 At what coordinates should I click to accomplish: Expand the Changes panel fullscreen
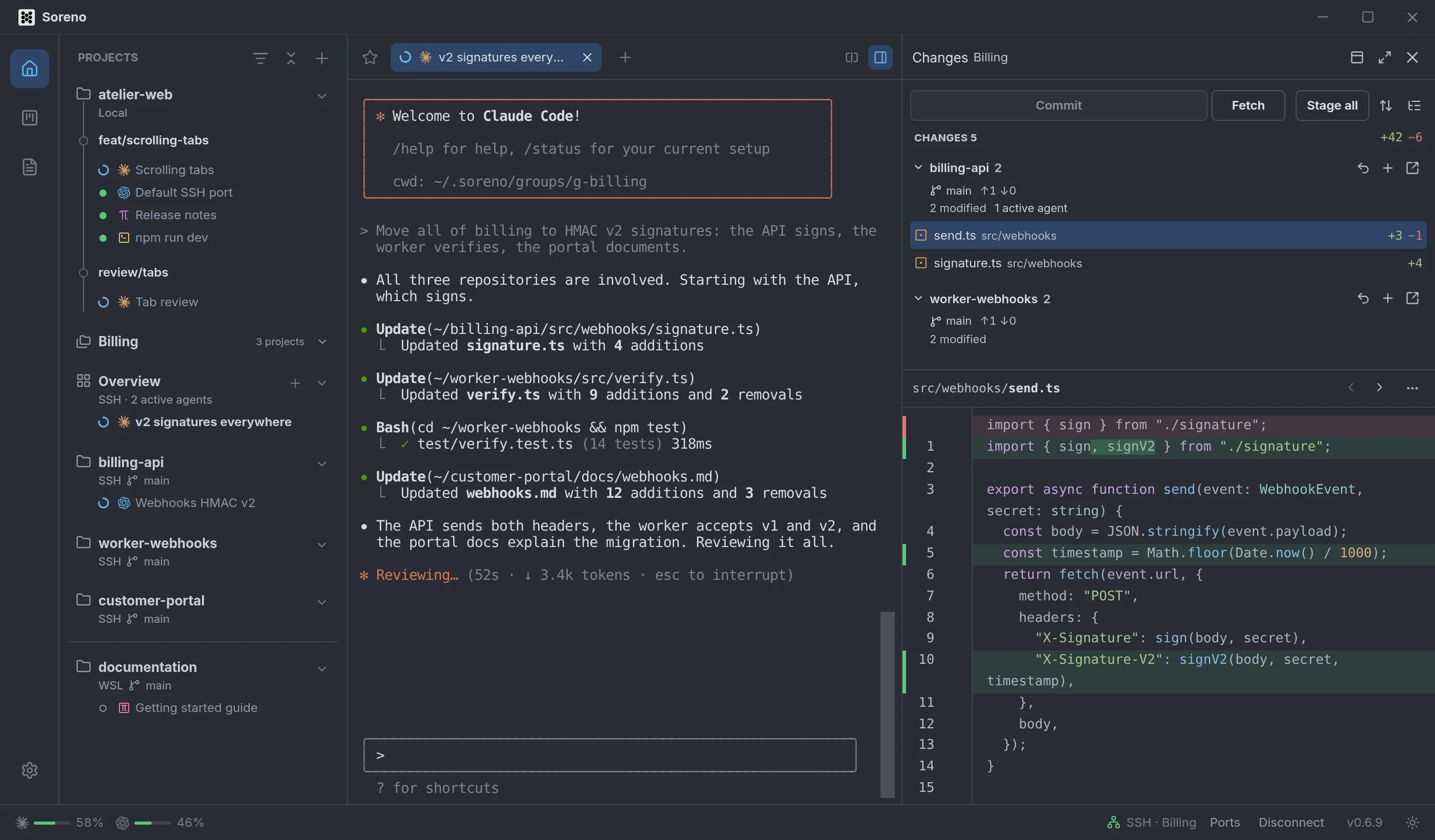point(1385,57)
